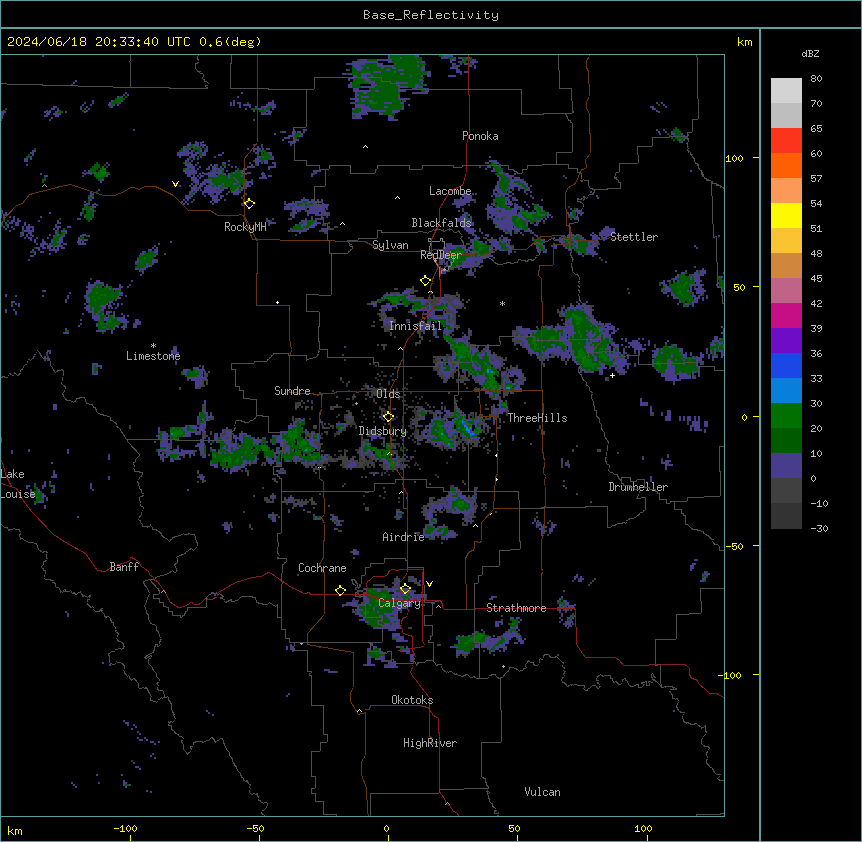Click the 65 value in the dBZ legend
The height and width of the screenshot is (842, 862).
(x=816, y=129)
